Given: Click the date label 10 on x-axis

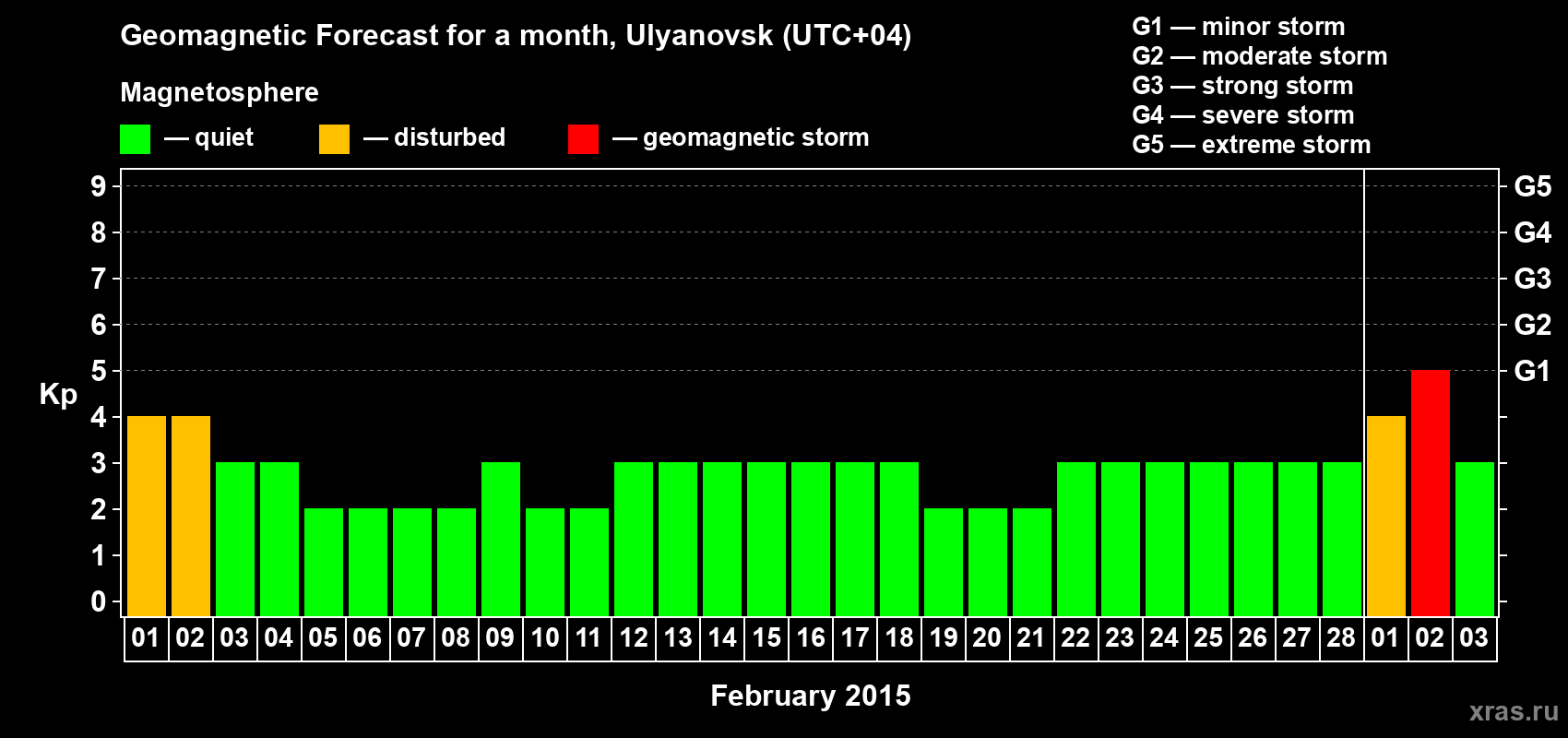Looking at the screenshot, I should [545, 638].
